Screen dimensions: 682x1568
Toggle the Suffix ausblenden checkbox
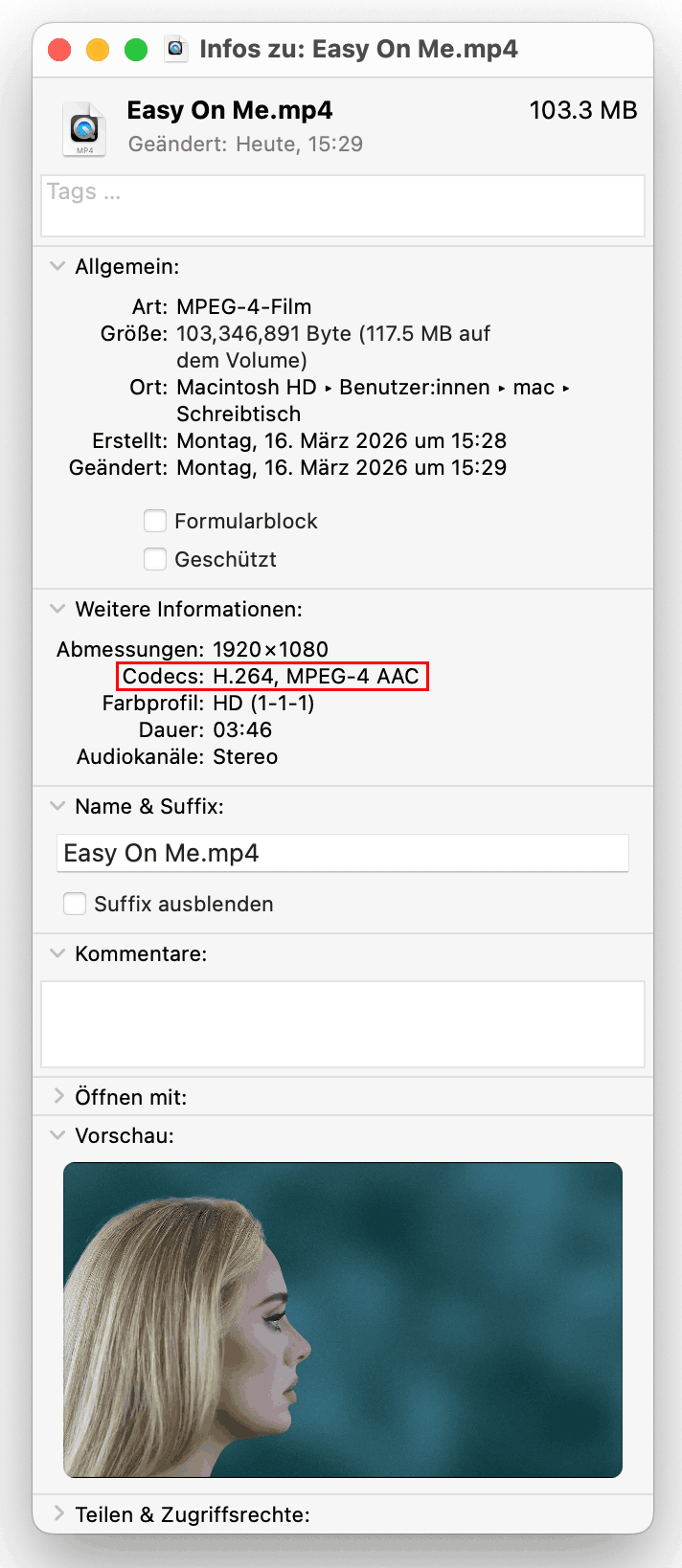click(75, 904)
